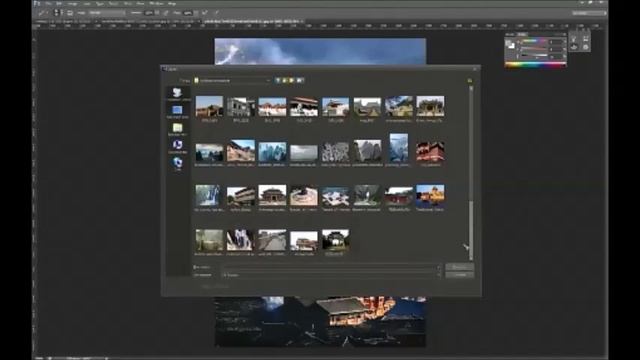Select the dark archway gate thumbnail in last row
This screenshot has width=640, height=360.
point(335,240)
